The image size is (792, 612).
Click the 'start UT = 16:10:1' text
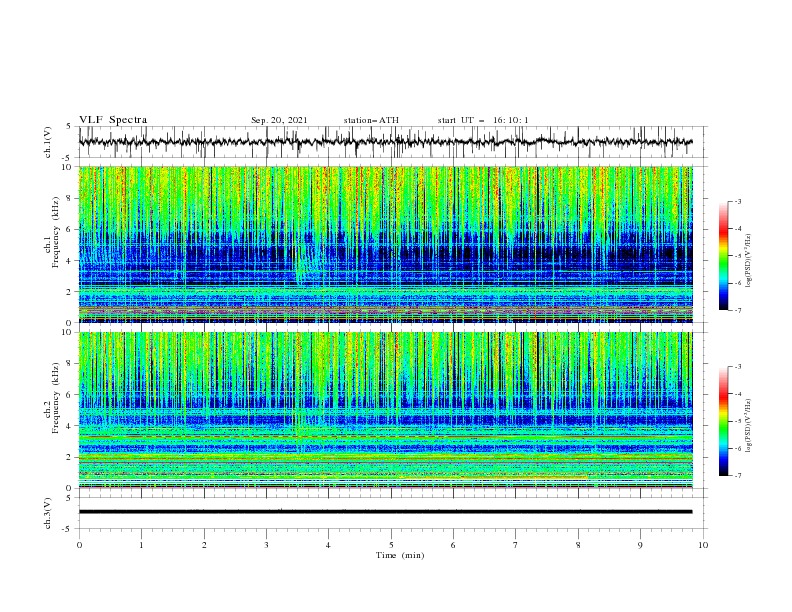pyautogui.click(x=483, y=120)
